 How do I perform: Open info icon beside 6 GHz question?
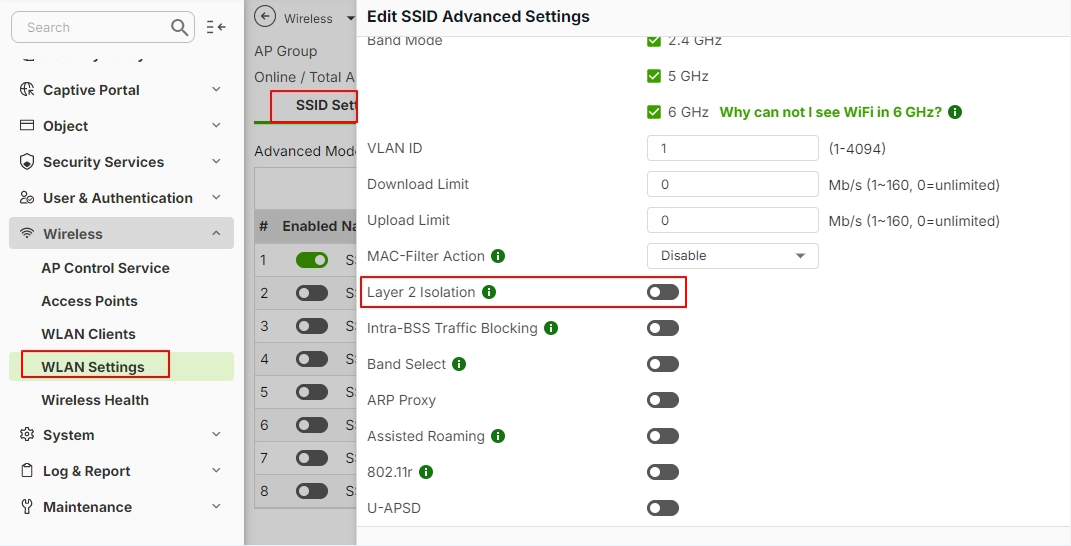tap(955, 112)
